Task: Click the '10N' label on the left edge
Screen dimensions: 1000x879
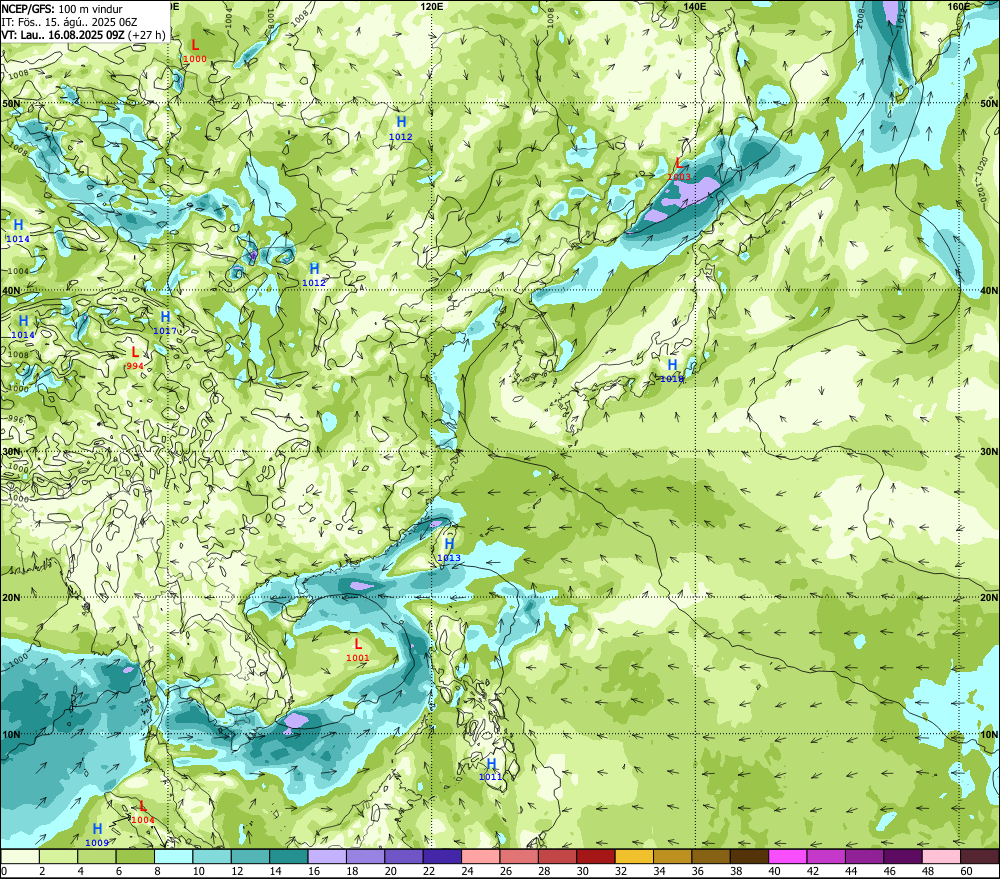Action: click(11, 735)
